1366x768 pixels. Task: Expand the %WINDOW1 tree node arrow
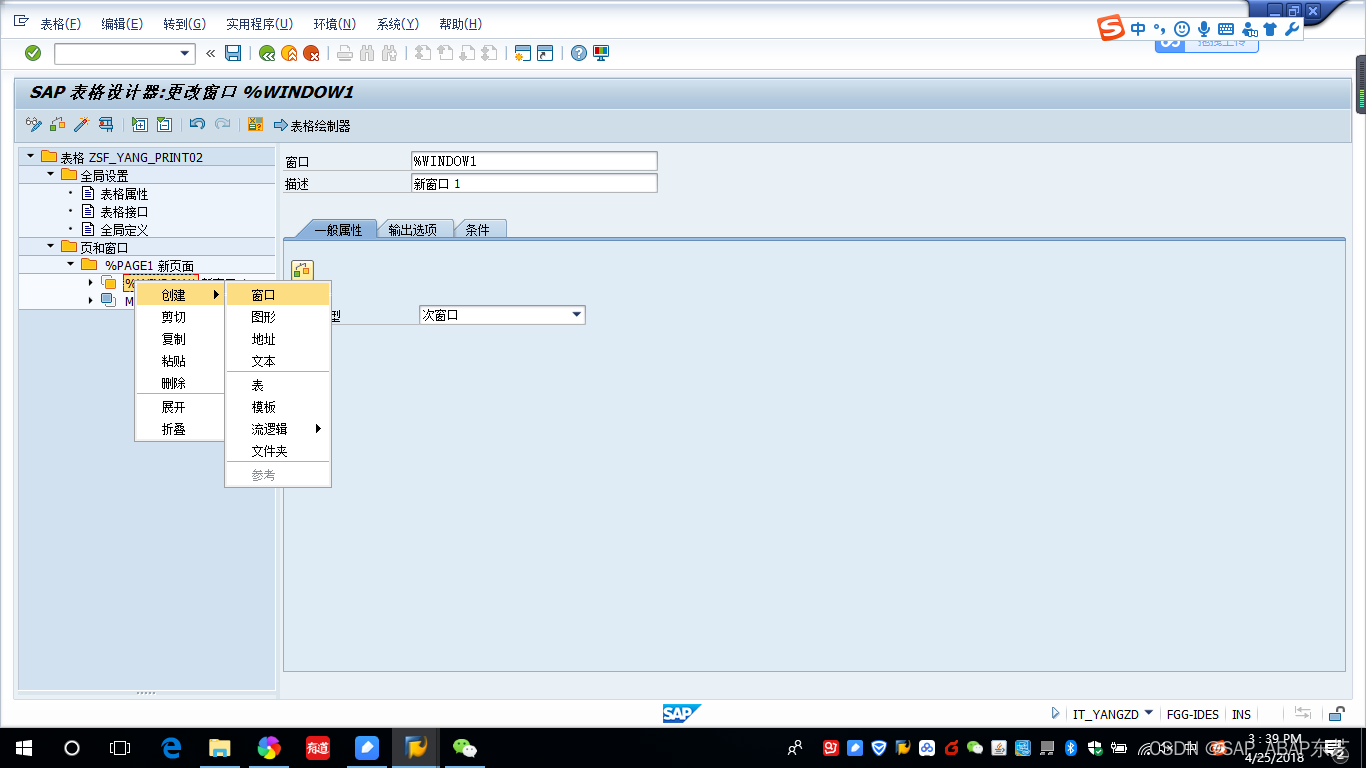tap(90, 282)
